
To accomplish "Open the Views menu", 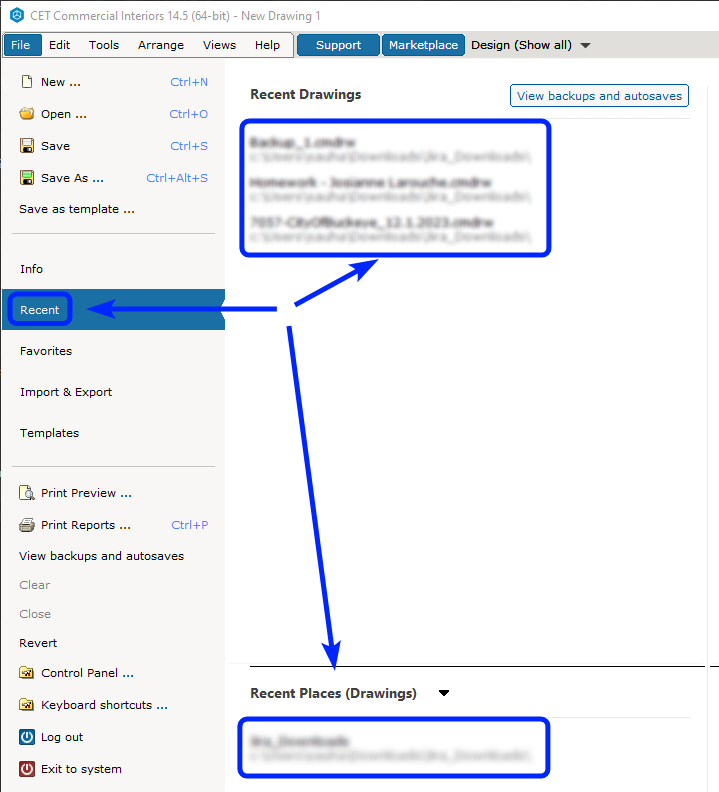I will [219, 45].
